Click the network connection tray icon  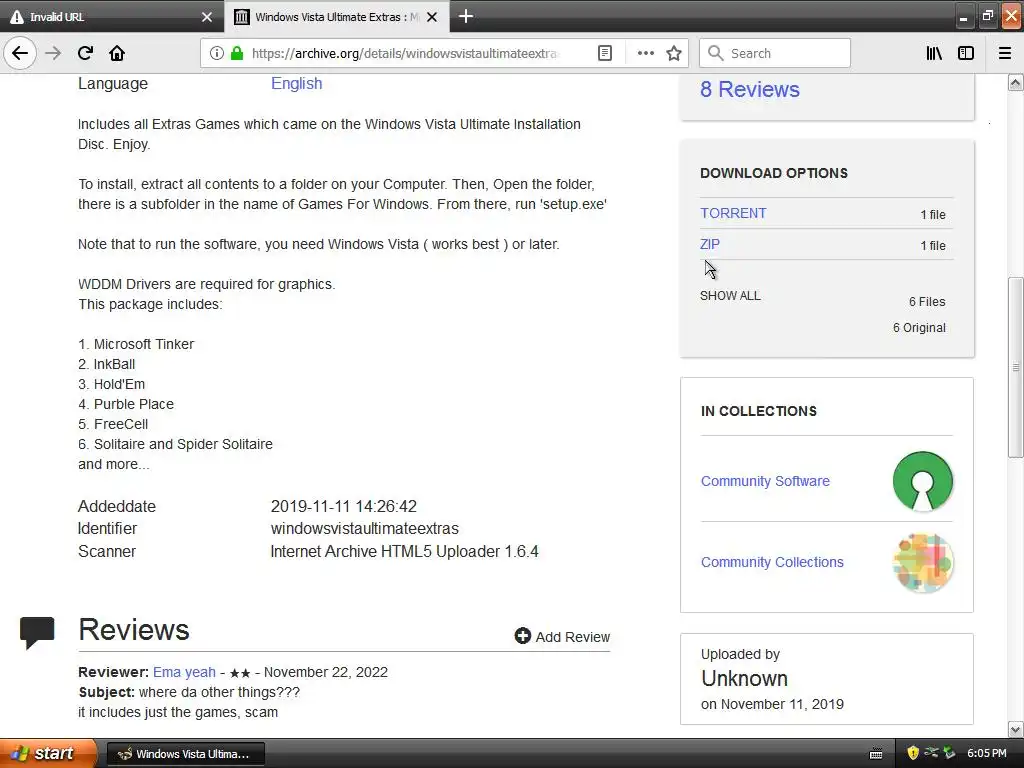pyautogui.click(x=931, y=753)
